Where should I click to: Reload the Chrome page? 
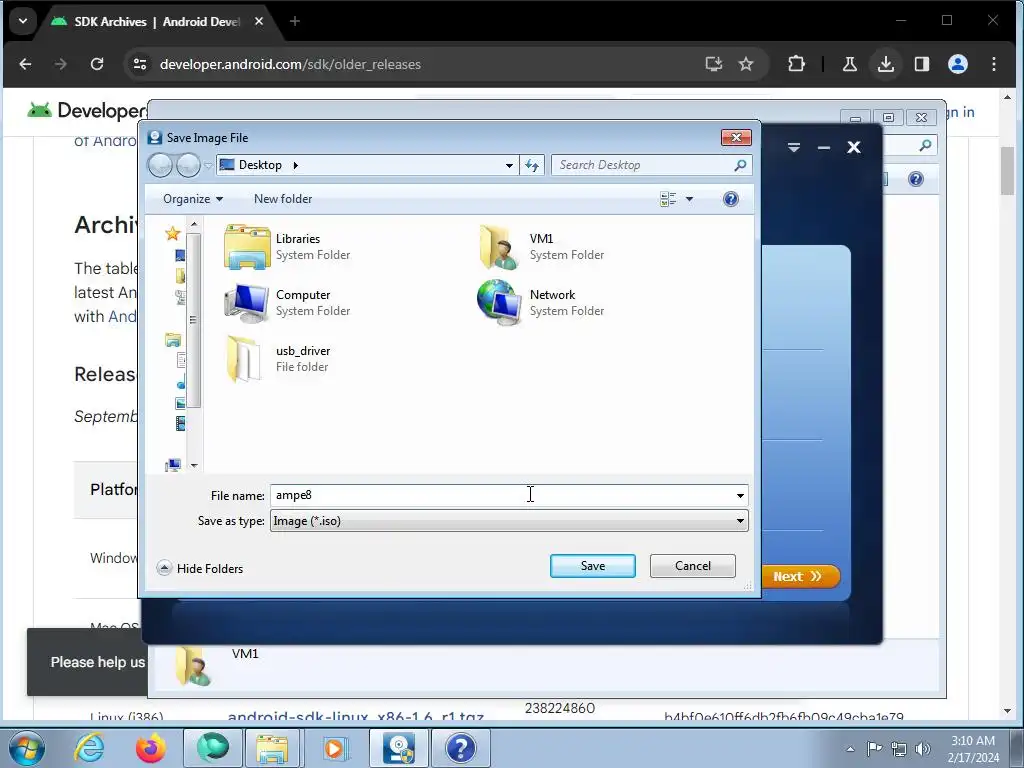coord(97,64)
